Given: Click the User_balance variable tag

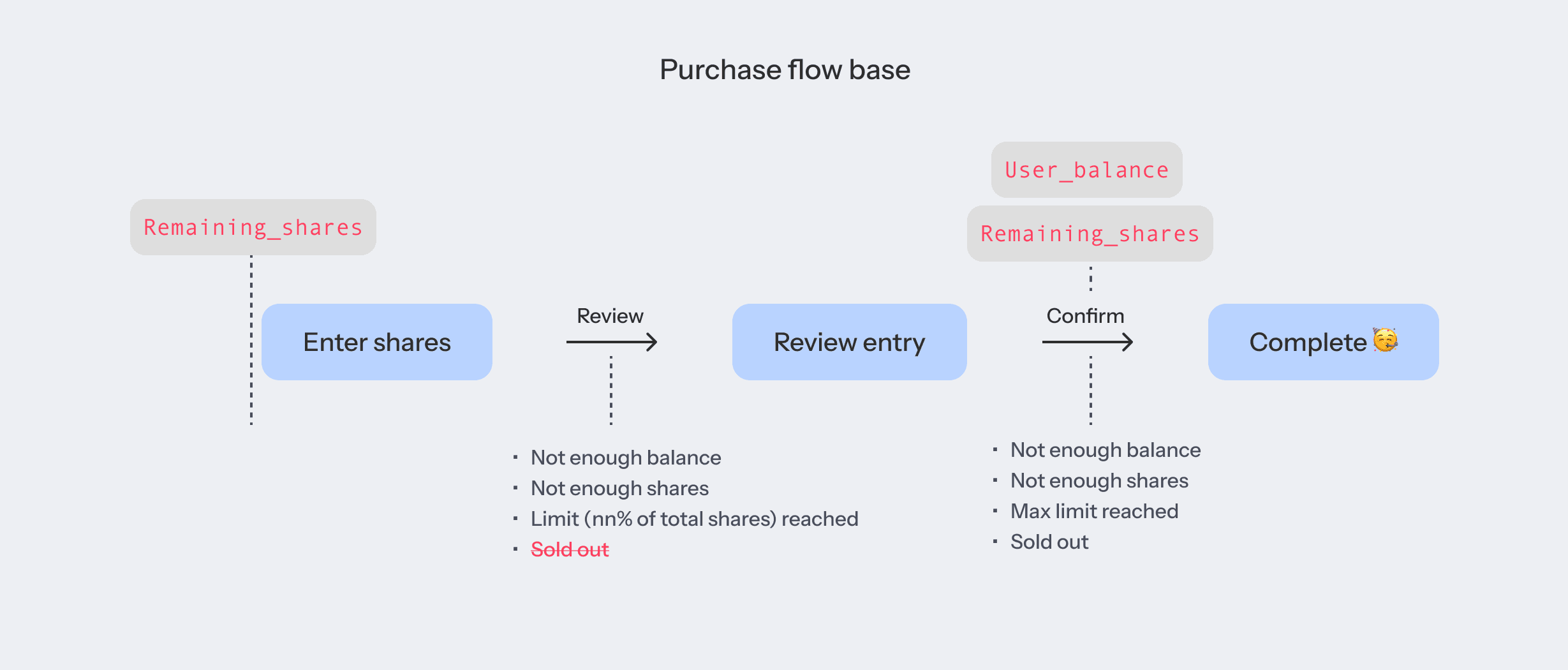Looking at the screenshot, I should coord(1087,170).
